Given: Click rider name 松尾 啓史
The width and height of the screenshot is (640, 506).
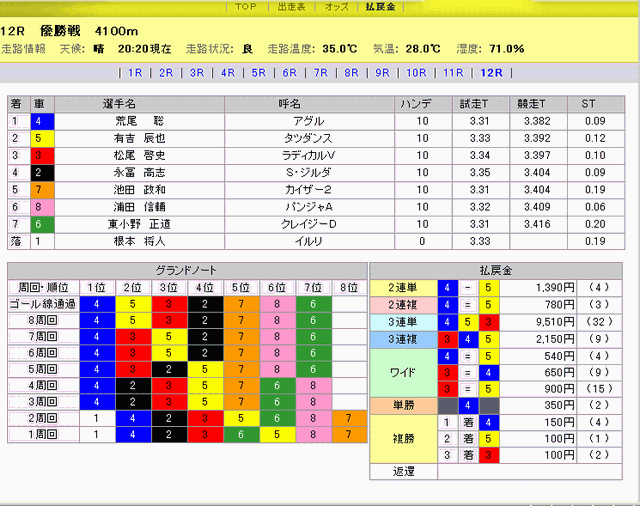Looking at the screenshot, I should click(x=139, y=155).
